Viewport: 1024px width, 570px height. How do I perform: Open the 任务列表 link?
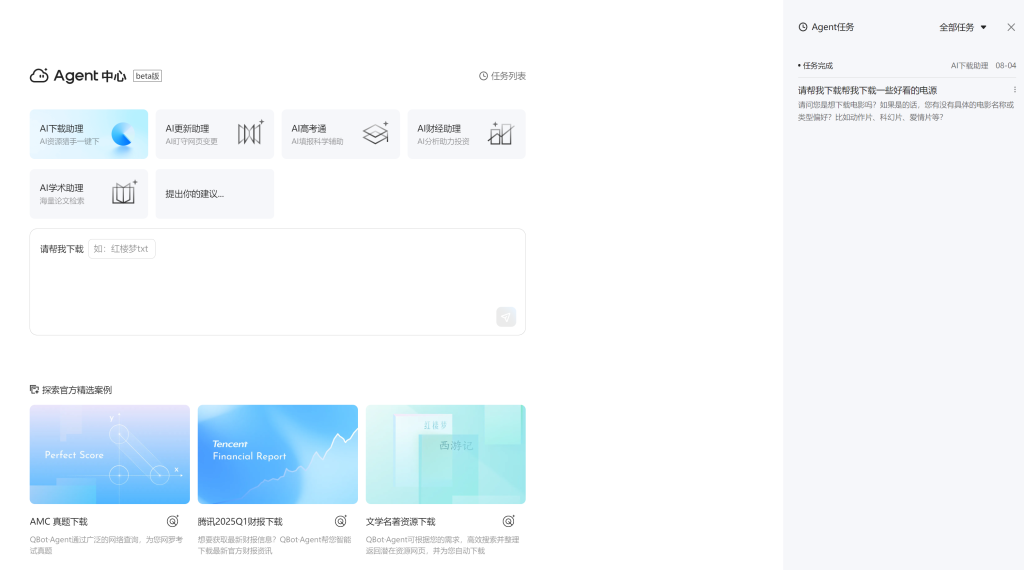click(502, 76)
